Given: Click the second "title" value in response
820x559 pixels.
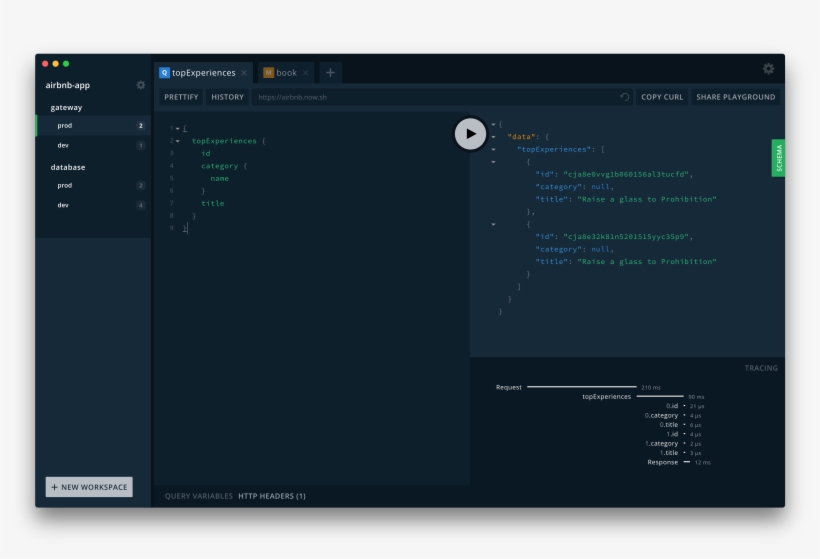Looking at the screenshot, I should [647, 261].
